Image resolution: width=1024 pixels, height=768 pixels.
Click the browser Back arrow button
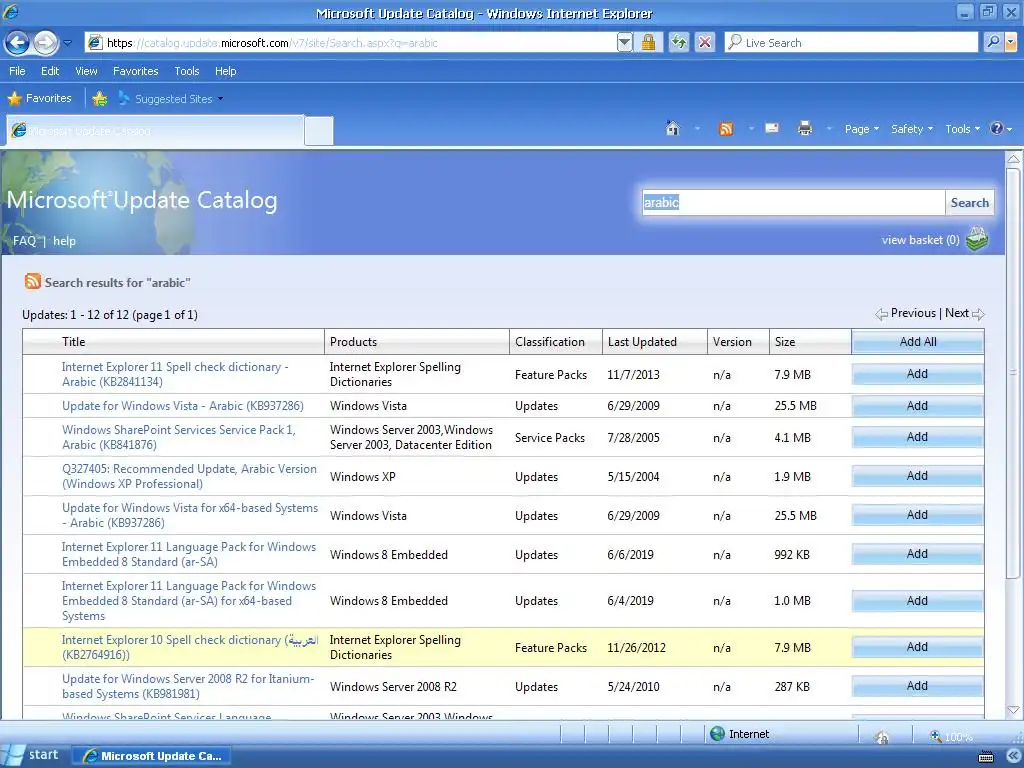[x=18, y=43]
